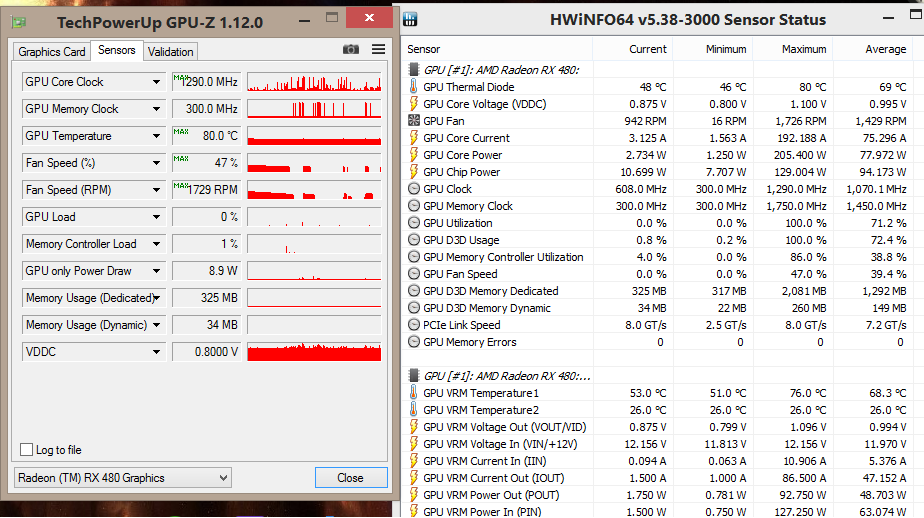Click the GPU Core Clock history graph
The width and height of the screenshot is (924, 518).
(314, 82)
